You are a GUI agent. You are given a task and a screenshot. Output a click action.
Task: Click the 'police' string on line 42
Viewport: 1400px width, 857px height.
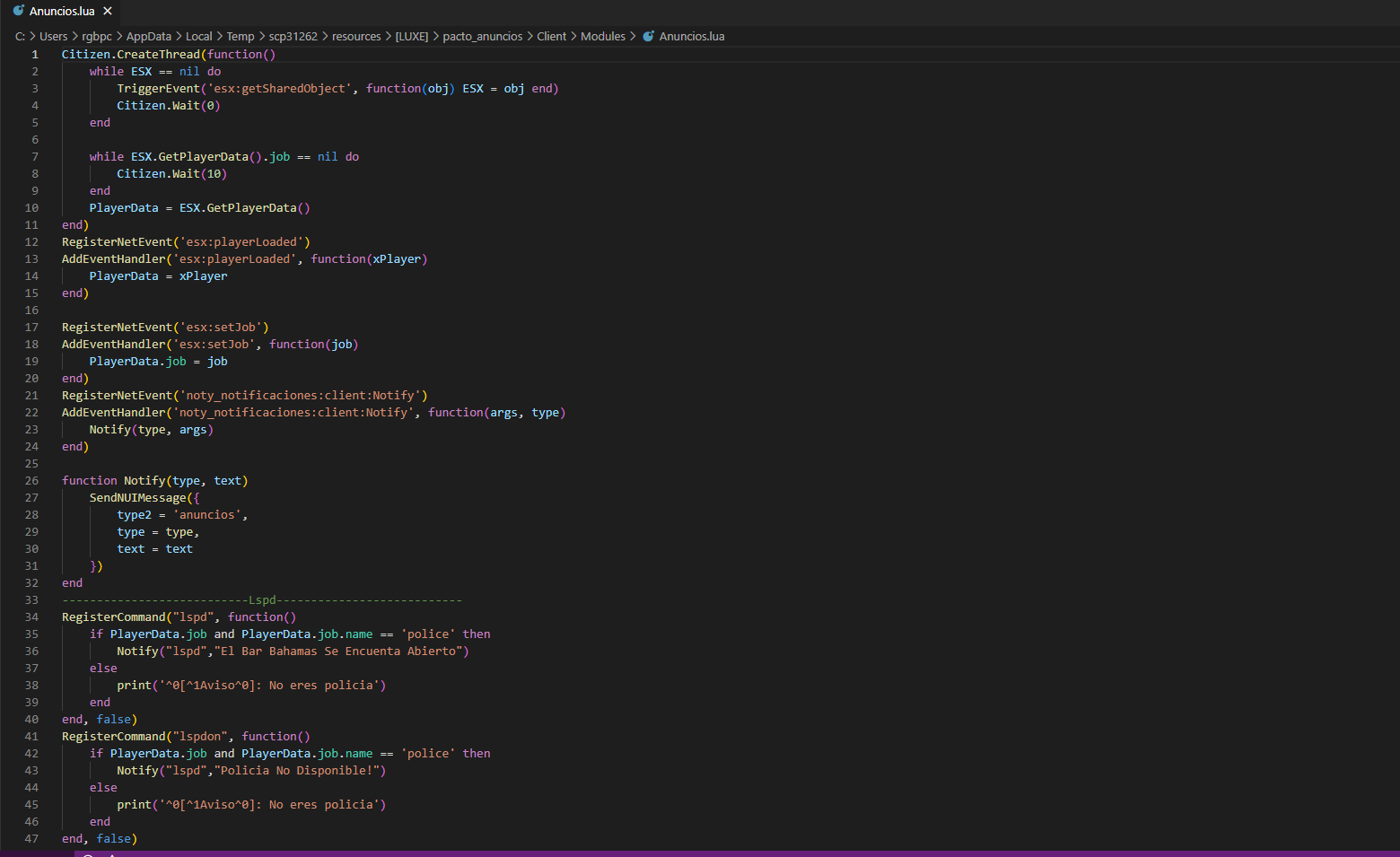[428, 753]
